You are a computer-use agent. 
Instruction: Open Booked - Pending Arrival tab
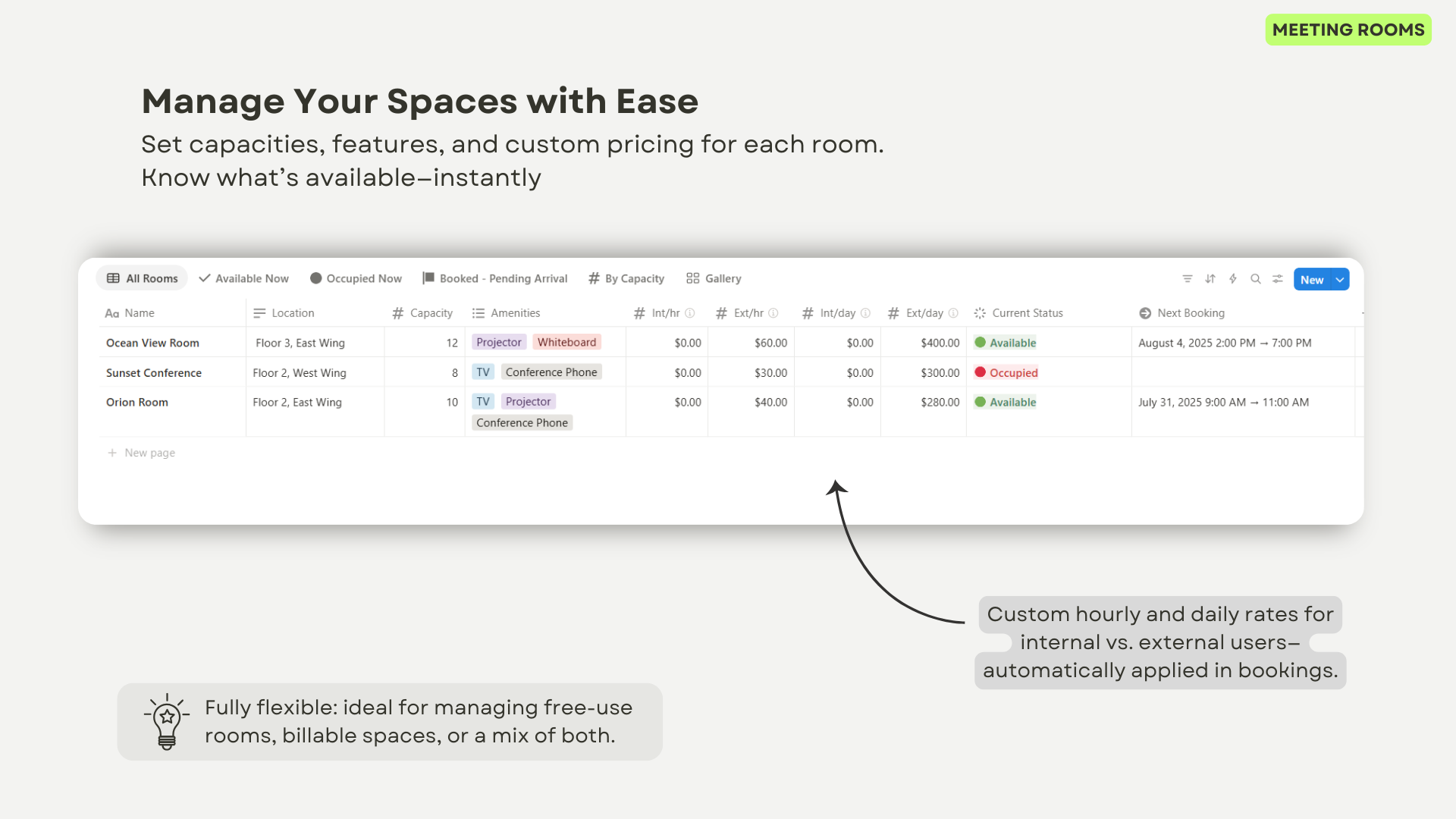coord(495,278)
